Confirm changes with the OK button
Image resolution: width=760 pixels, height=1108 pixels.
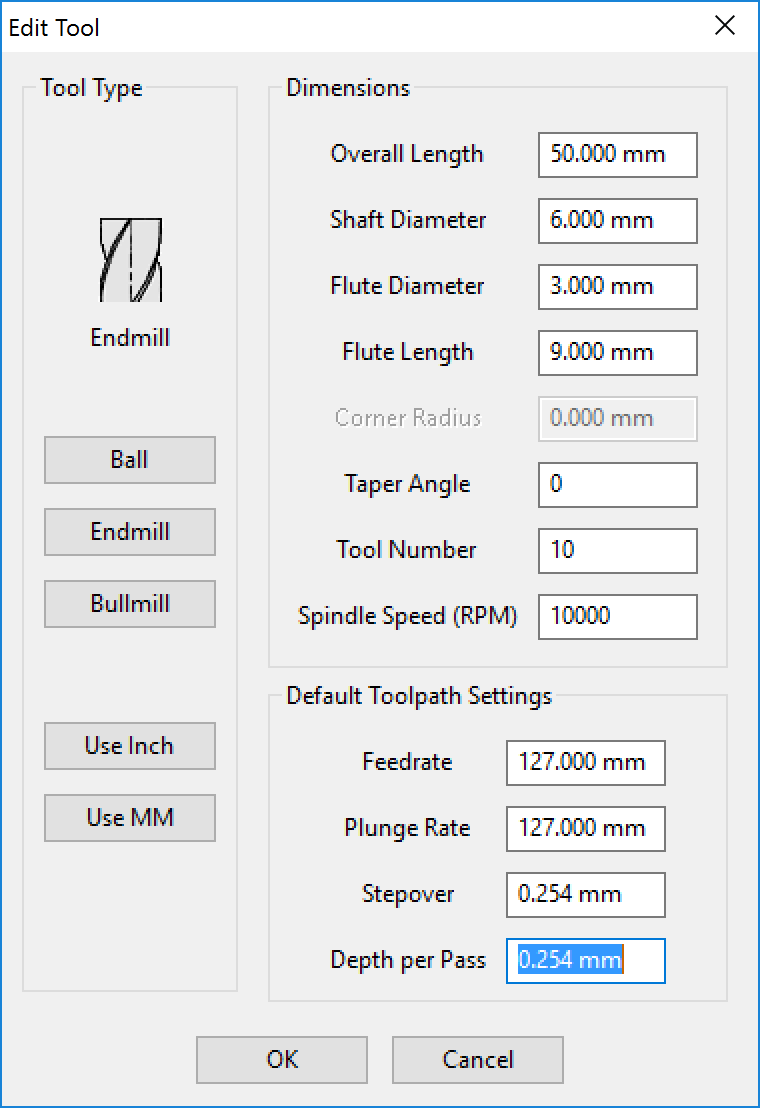(x=282, y=1060)
